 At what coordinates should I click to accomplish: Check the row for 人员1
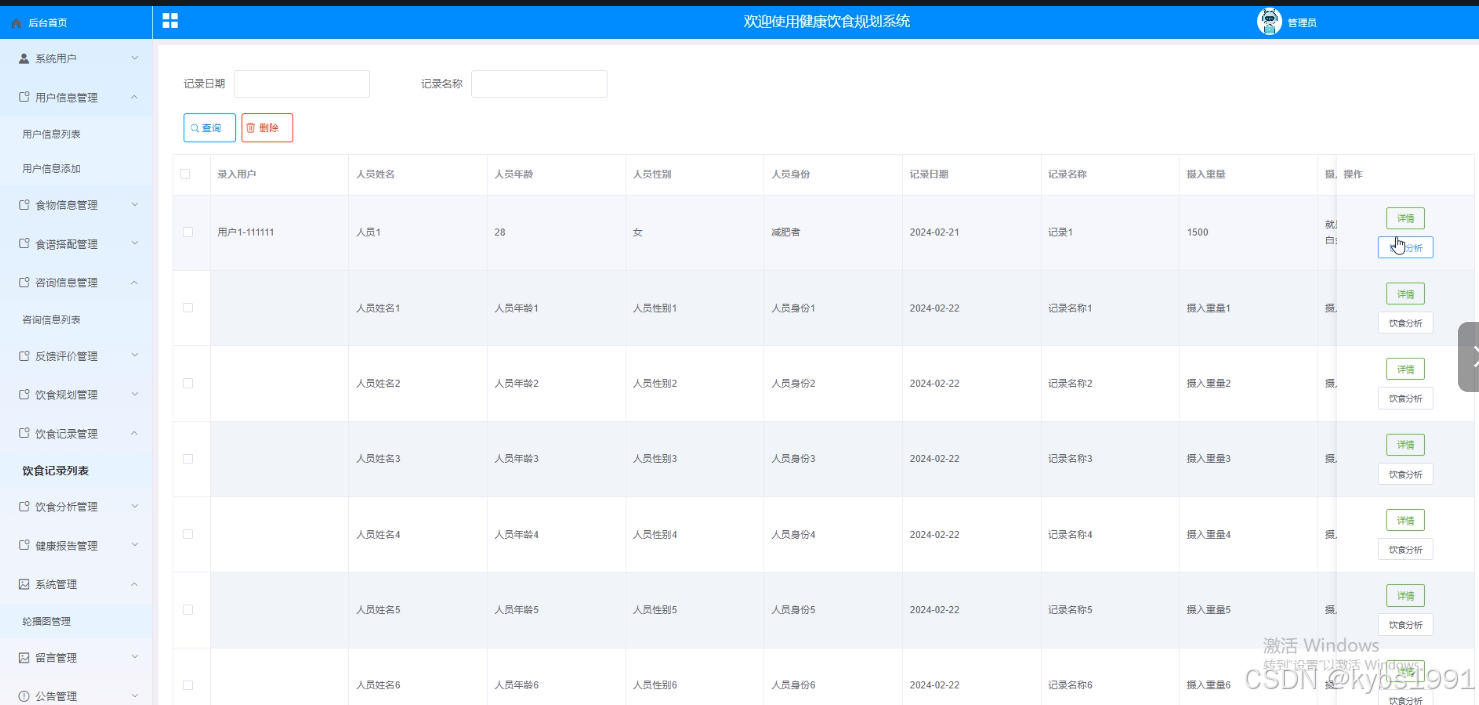[188, 232]
